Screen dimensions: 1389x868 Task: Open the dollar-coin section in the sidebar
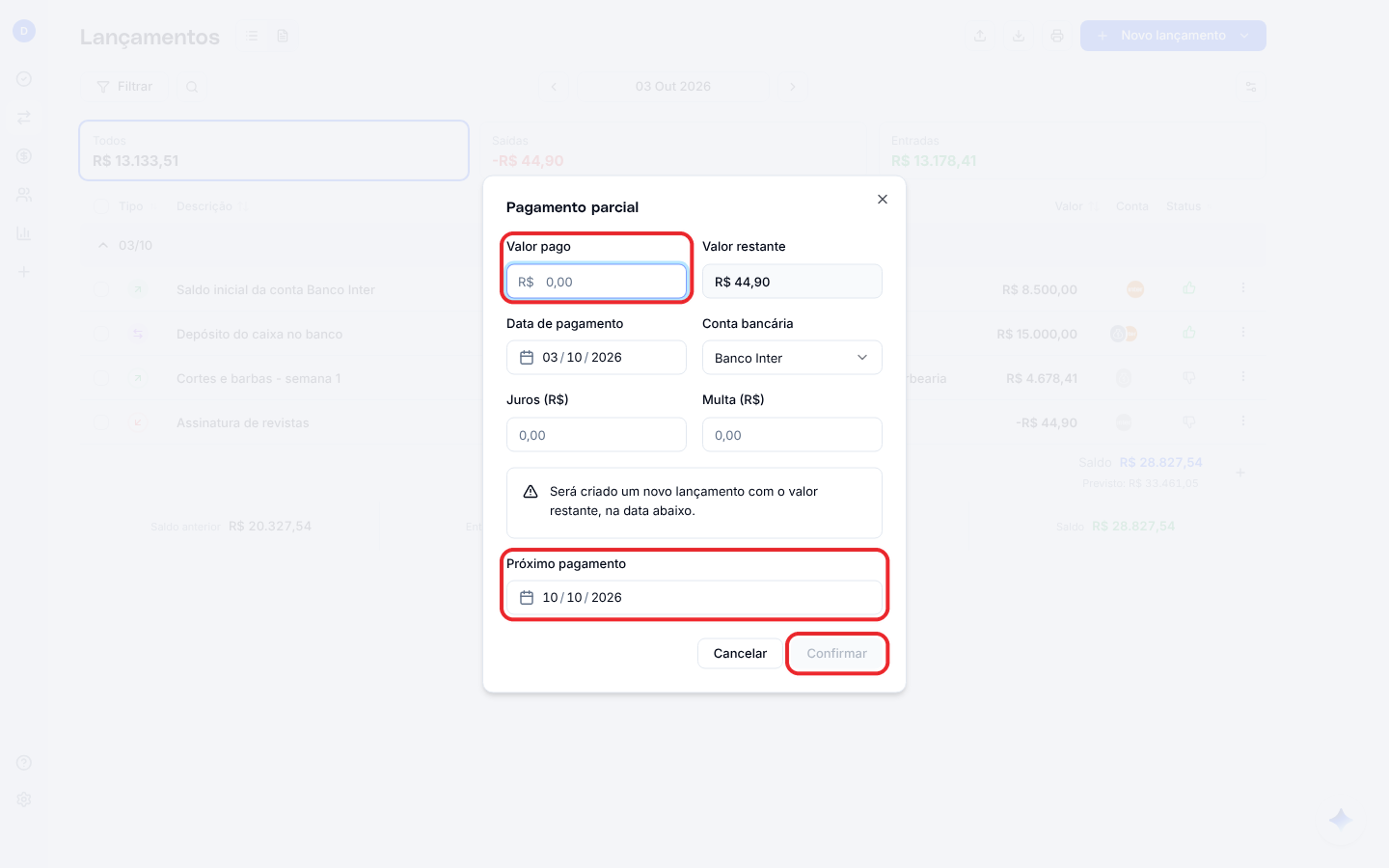tap(24, 156)
